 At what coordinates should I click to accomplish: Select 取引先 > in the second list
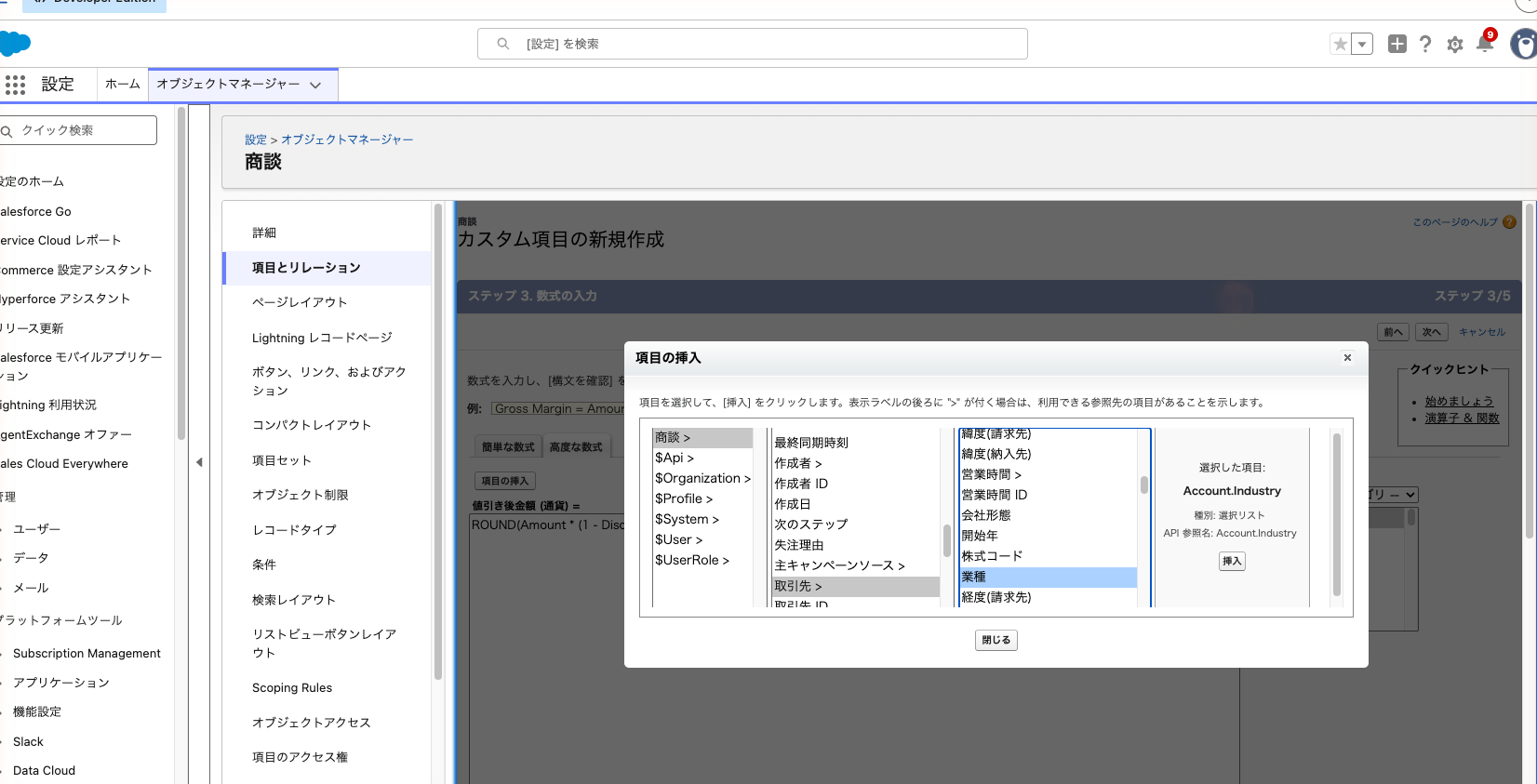click(856, 586)
